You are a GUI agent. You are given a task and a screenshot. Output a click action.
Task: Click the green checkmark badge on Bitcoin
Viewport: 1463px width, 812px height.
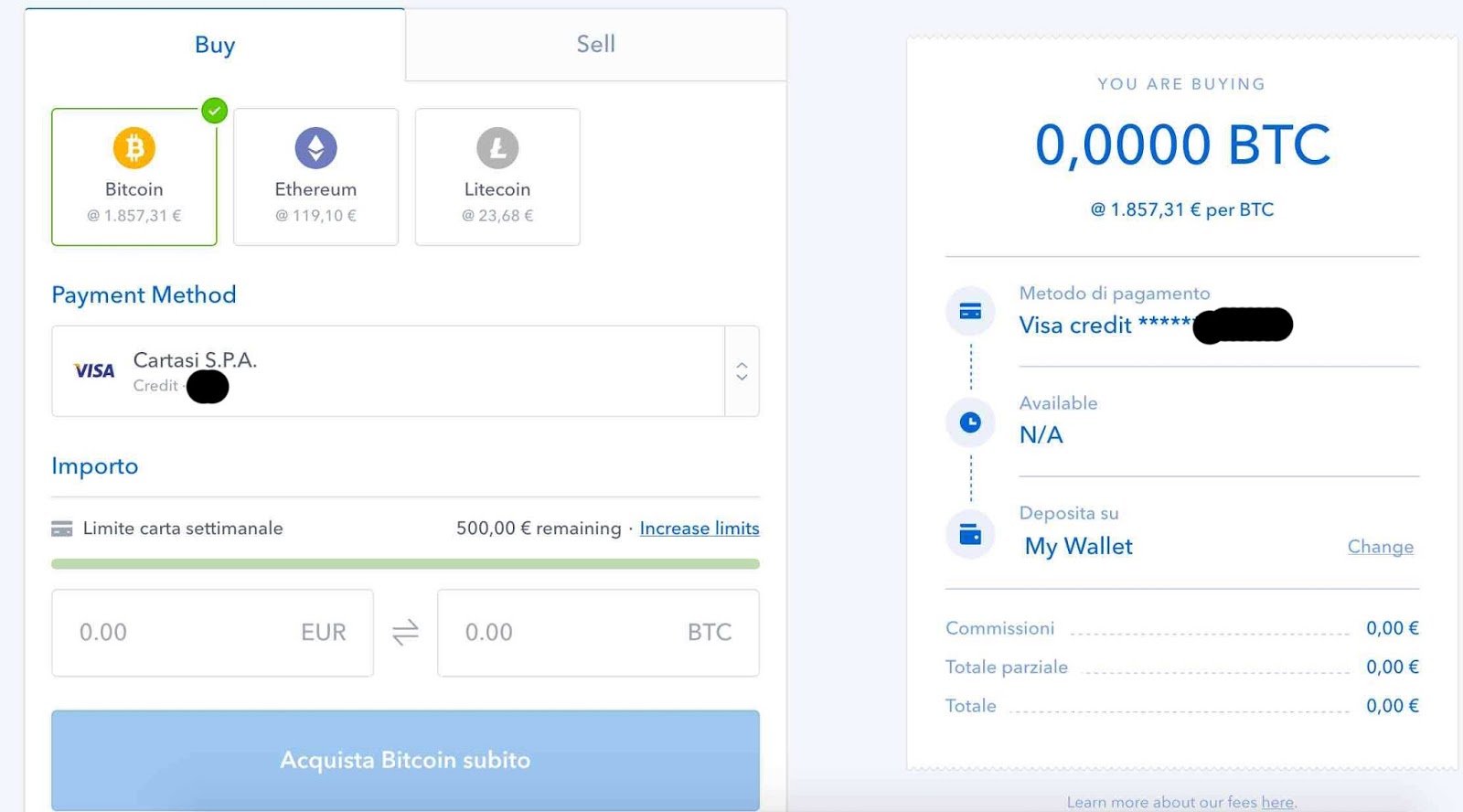(x=214, y=111)
